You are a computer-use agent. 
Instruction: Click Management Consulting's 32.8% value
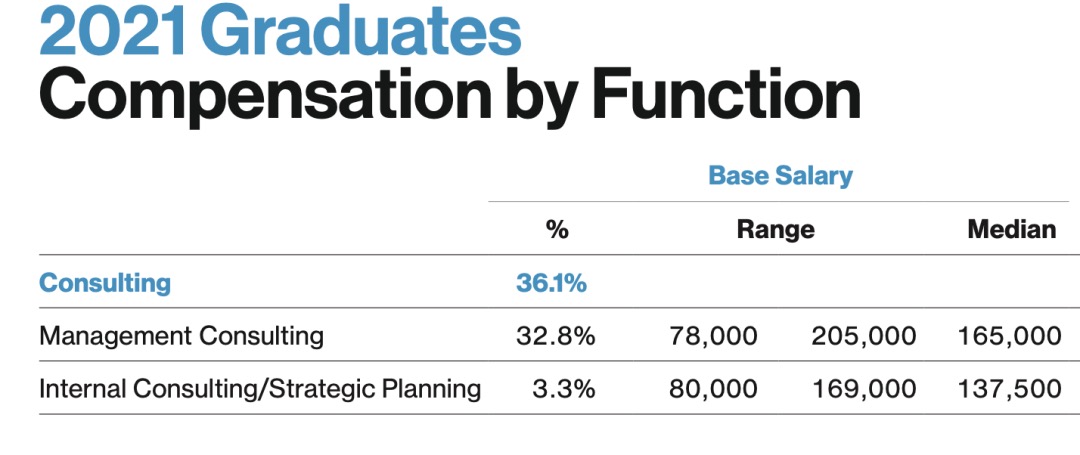[x=555, y=336]
